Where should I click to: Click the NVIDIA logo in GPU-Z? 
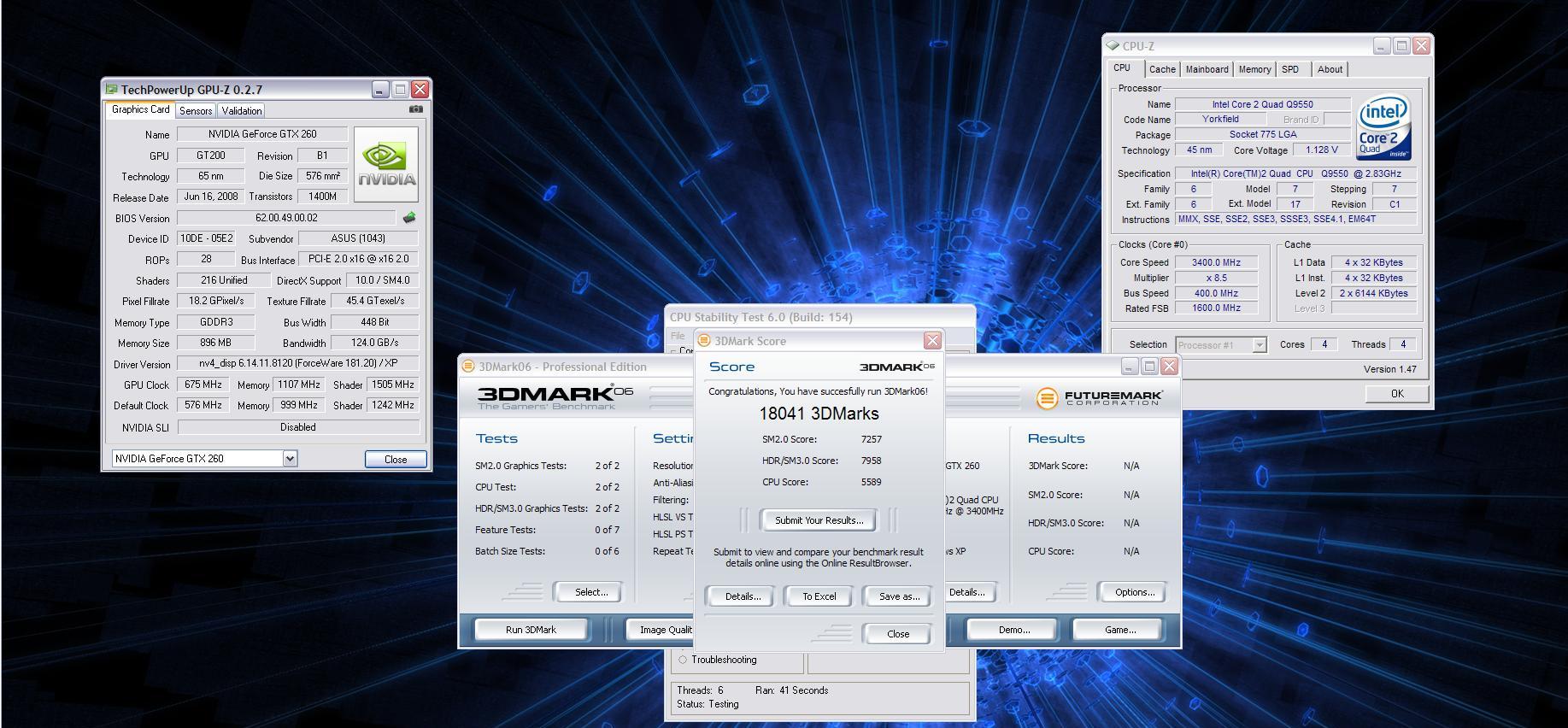(x=386, y=164)
